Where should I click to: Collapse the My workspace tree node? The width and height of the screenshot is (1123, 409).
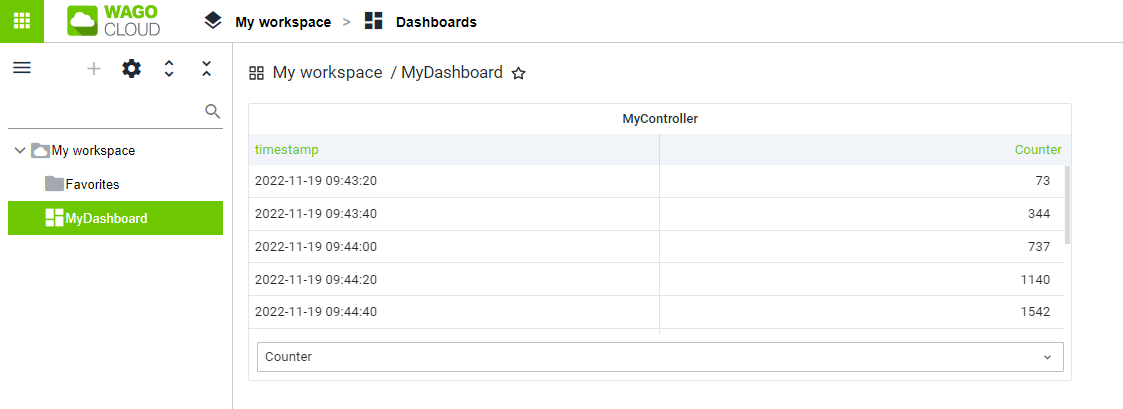coord(19,151)
